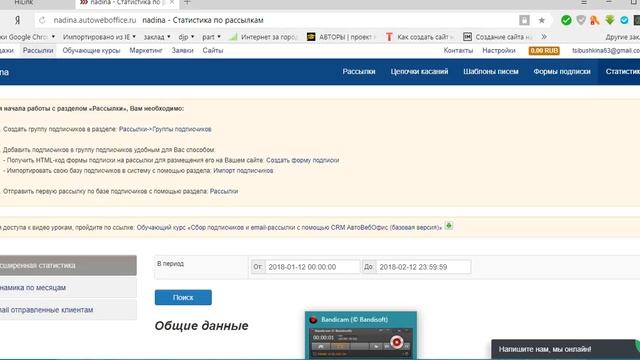
Task: Open the green download arrow extension
Action: (x=610, y=20)
